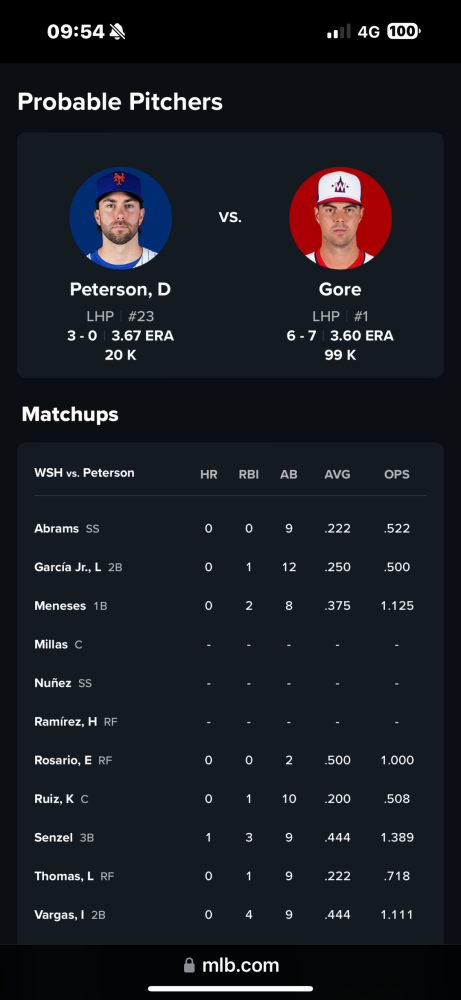This screenshot has height=1000, width=461.
Task: Tap the silent mode bell icon
Action: (x=117, y=31)
